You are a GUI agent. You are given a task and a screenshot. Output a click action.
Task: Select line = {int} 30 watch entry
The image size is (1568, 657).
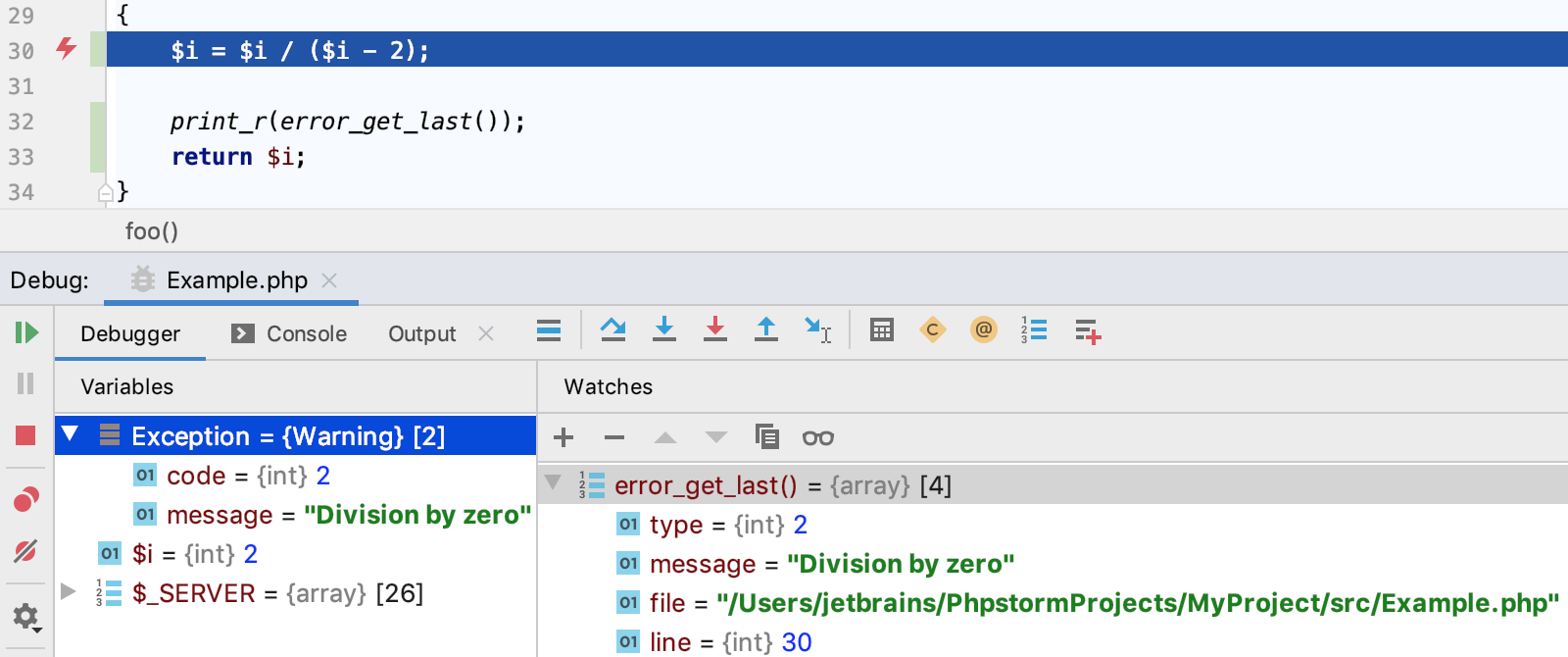(x=1053, y=642)
